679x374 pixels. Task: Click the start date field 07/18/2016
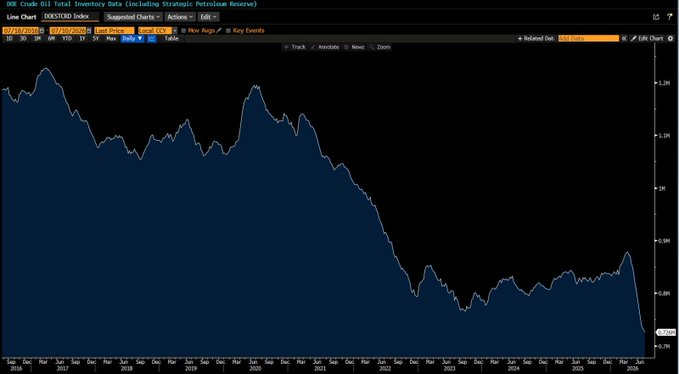(20, 31)
